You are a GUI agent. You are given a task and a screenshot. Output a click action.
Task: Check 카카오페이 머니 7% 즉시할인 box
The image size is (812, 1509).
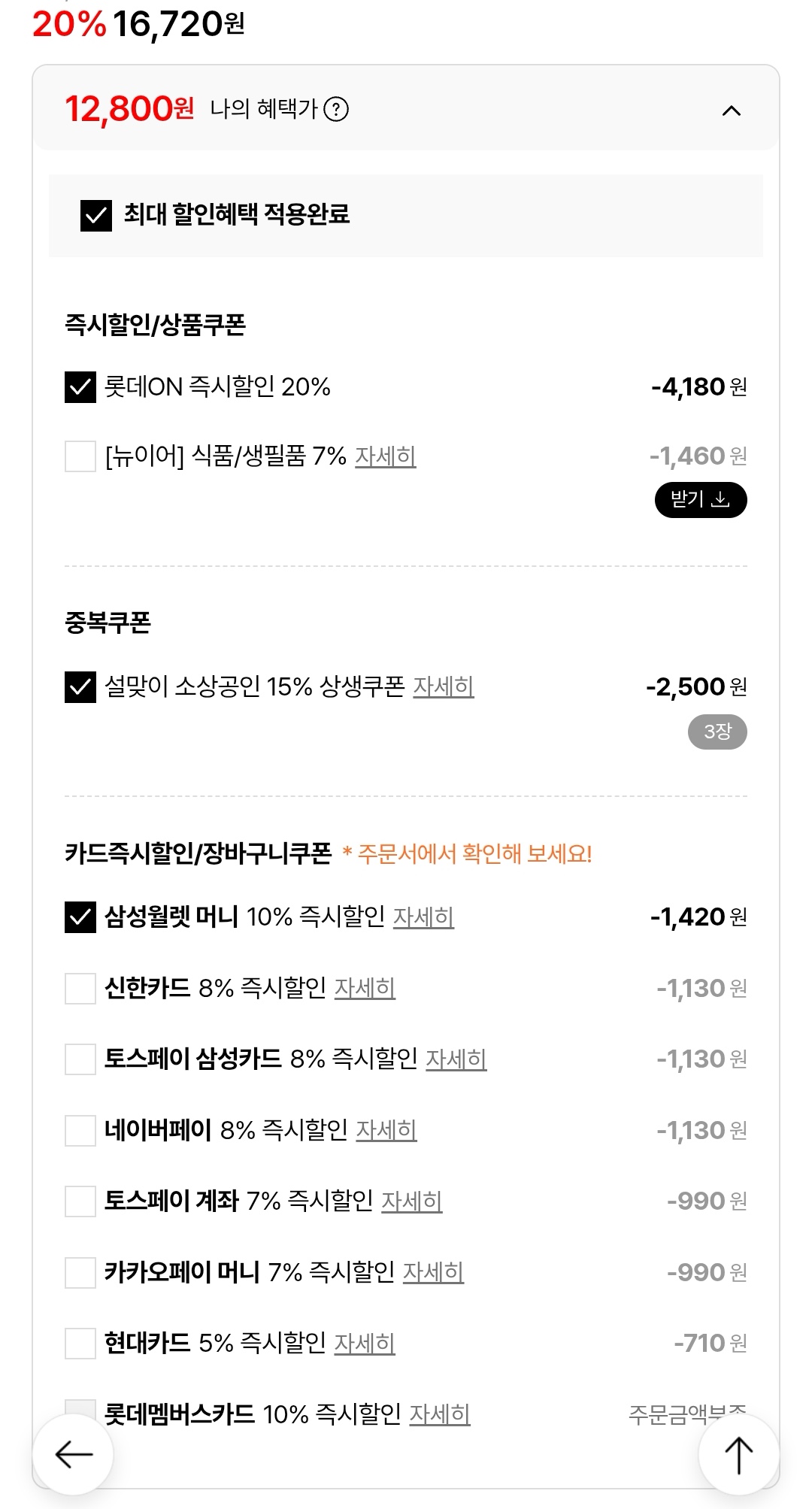point(80,1272)
